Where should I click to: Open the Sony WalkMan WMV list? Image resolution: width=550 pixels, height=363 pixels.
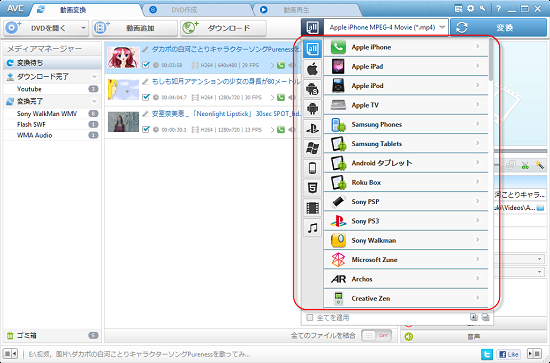[53, 114]
